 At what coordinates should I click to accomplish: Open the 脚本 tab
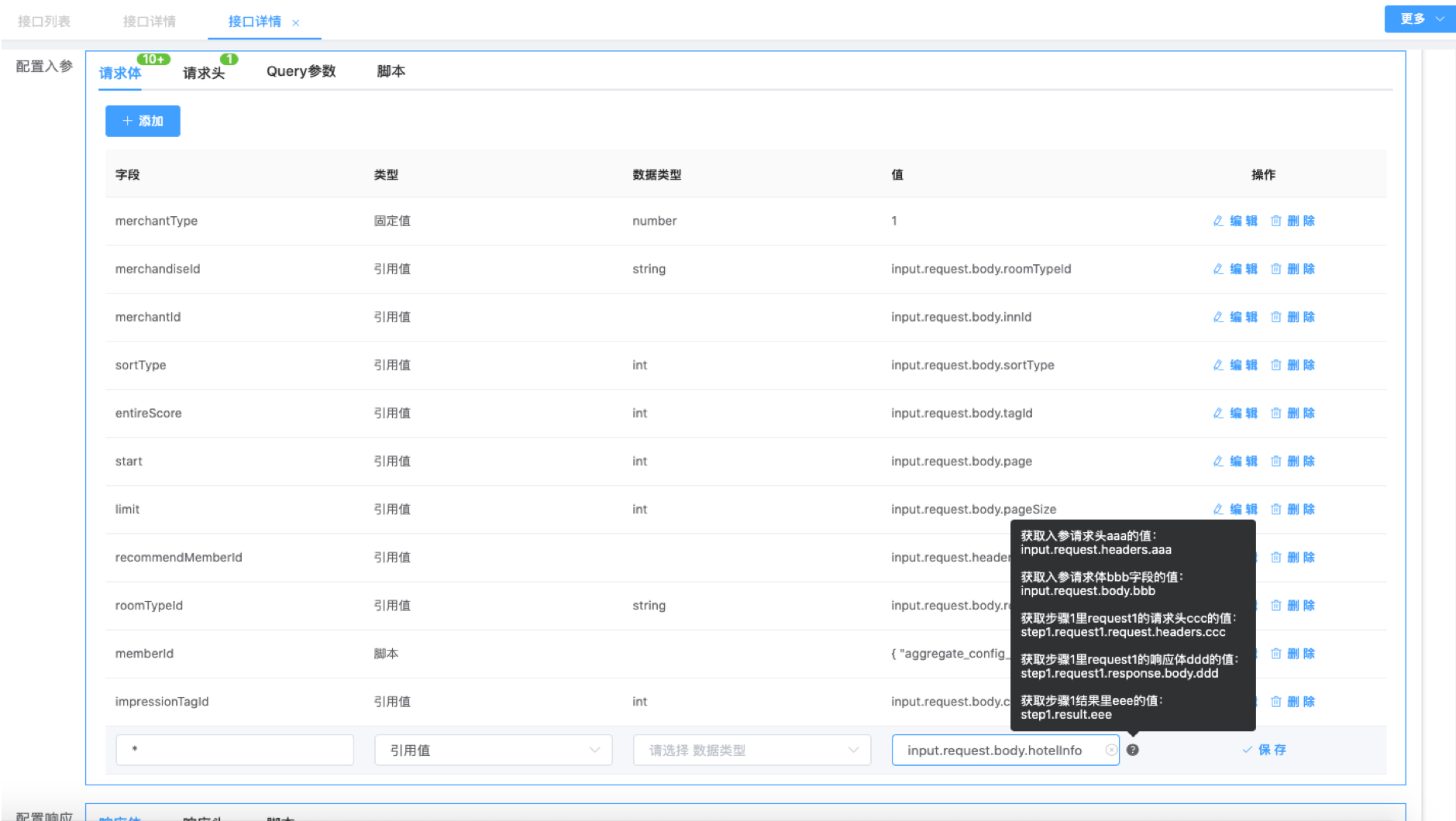point(391,71)
